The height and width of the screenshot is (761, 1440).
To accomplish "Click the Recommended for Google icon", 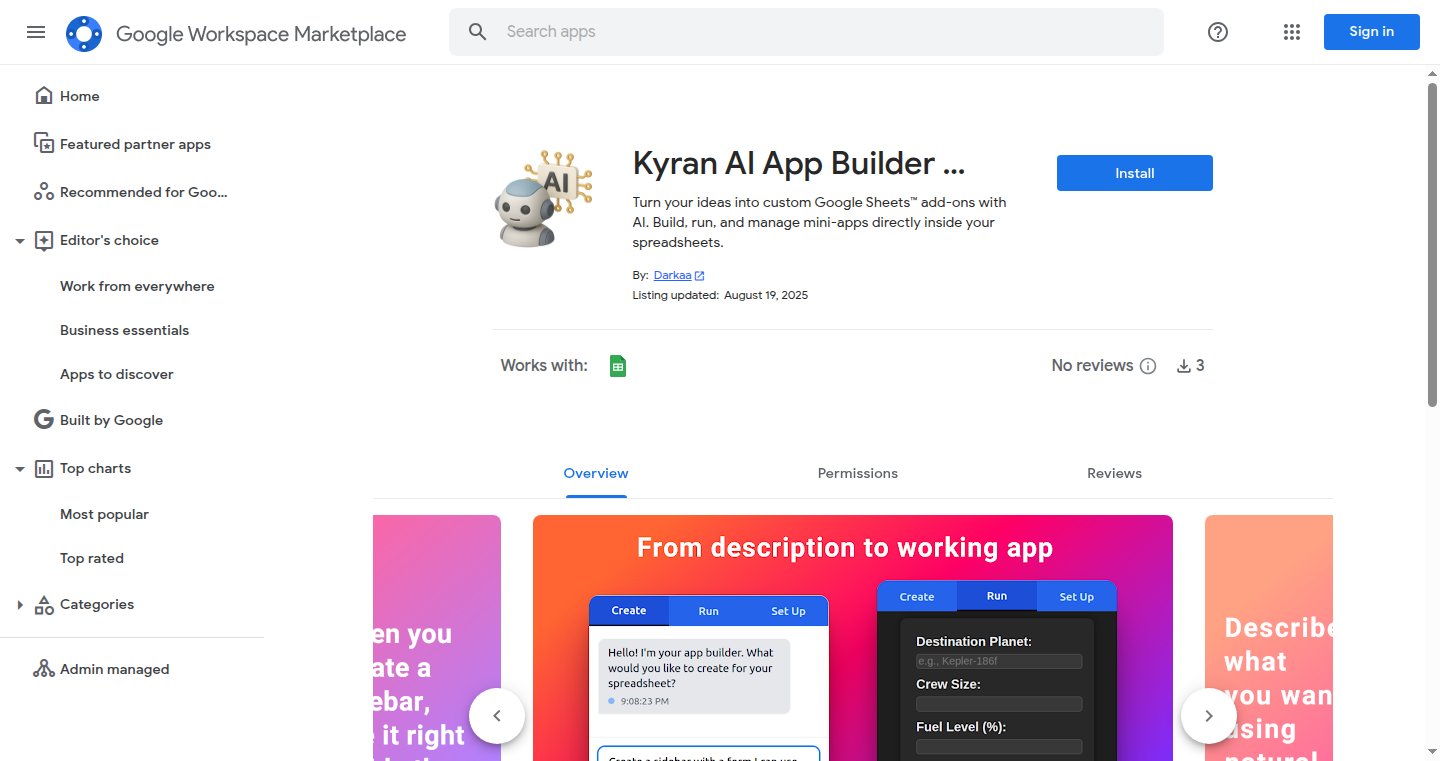I will point(44,192).
